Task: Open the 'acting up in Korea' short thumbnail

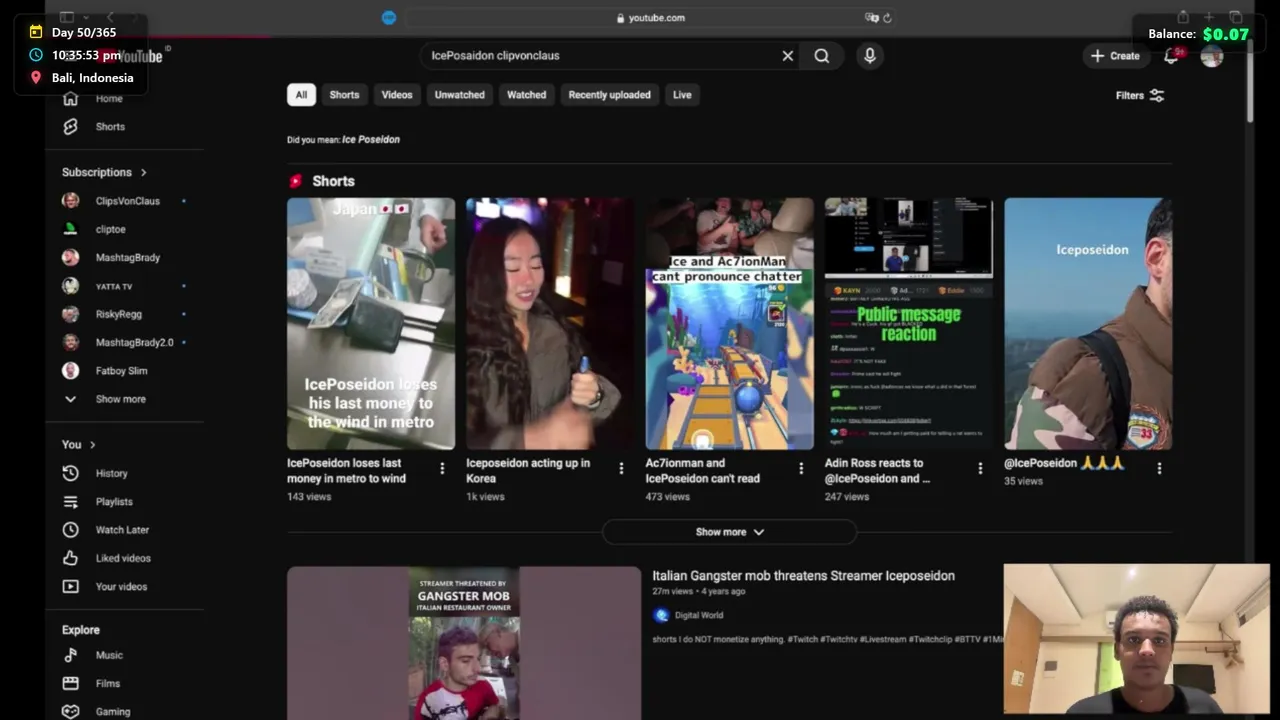Action: 550,324
